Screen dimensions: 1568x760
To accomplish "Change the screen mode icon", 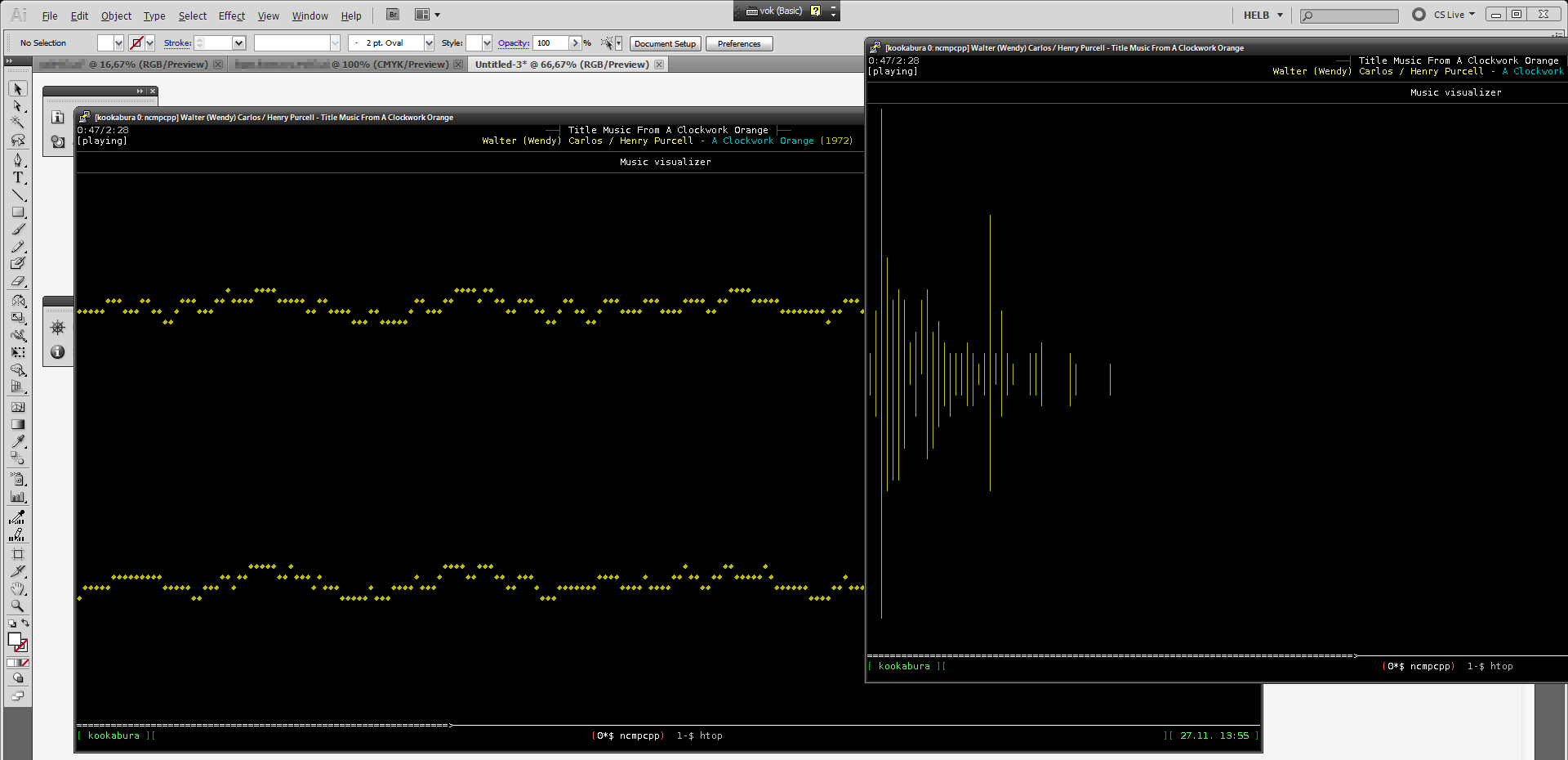I will coord(18,696).
